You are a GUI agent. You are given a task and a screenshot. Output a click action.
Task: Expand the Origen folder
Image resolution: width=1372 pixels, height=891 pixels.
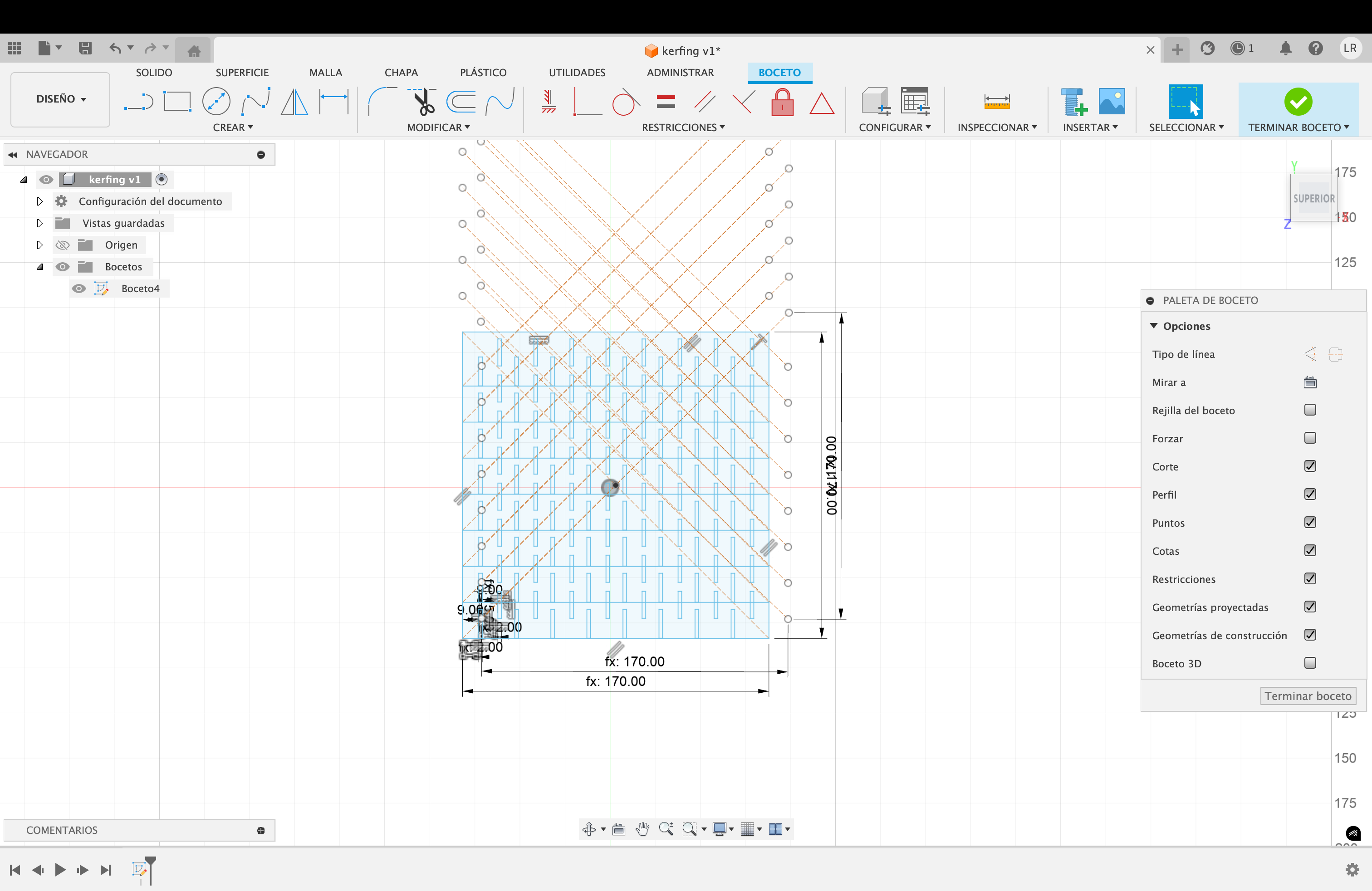[x=40, y=245]
